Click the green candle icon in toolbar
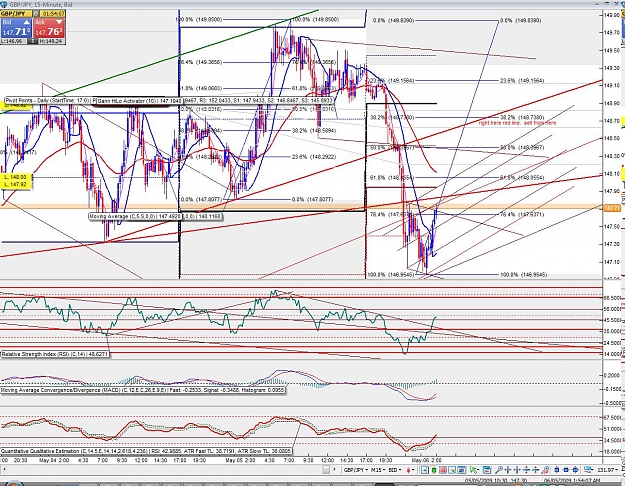 pyautogui.click(x=434, y=470)
